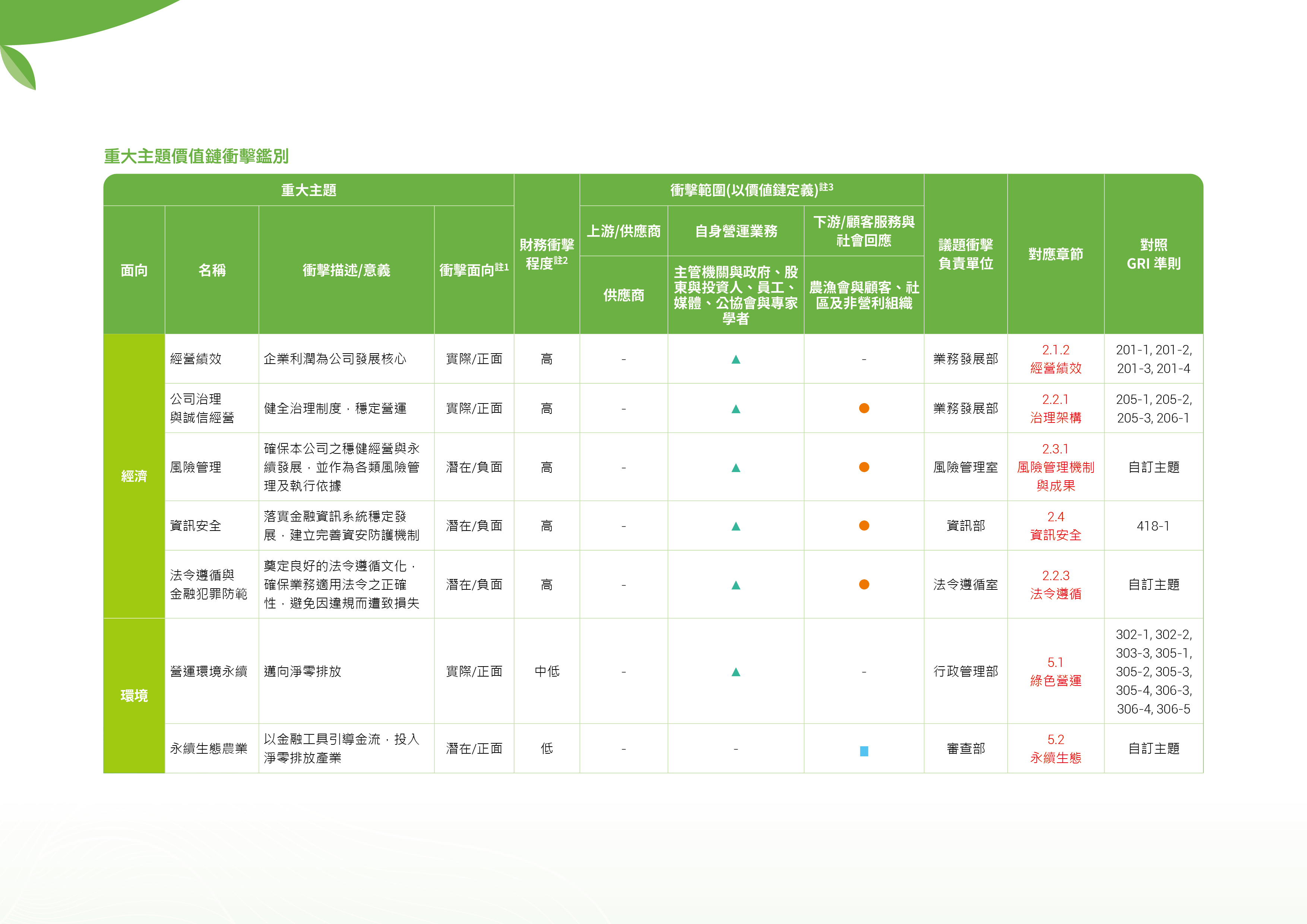The image size is (1307, 924).
Task: Click blue square in 永續生態農業 row
Action: 864,751
